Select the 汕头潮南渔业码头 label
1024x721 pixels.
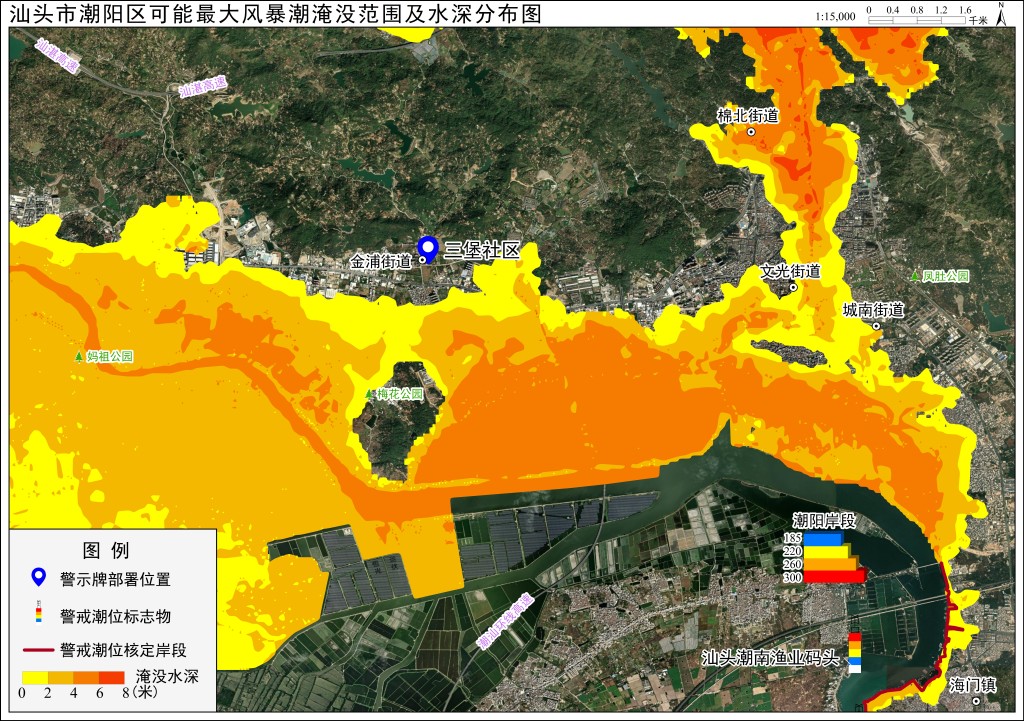point(771,658)
